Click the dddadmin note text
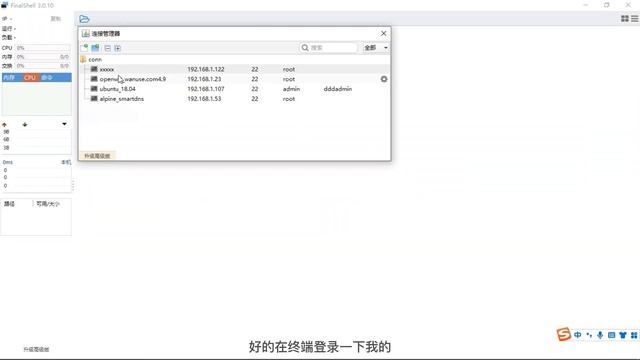This screenshot has height=360, width=640. click(338, 89)
